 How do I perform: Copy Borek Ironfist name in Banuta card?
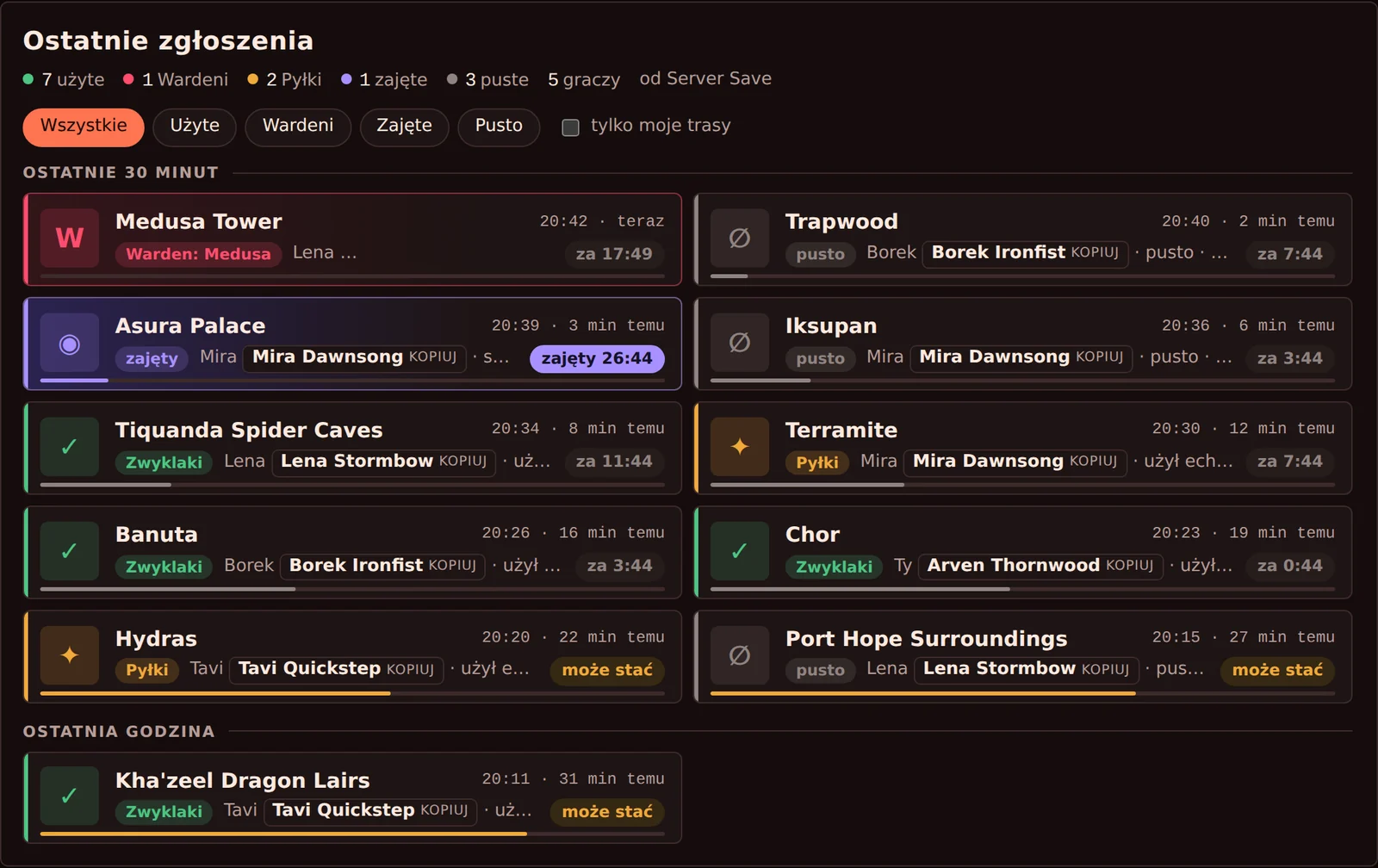[382, 566]
